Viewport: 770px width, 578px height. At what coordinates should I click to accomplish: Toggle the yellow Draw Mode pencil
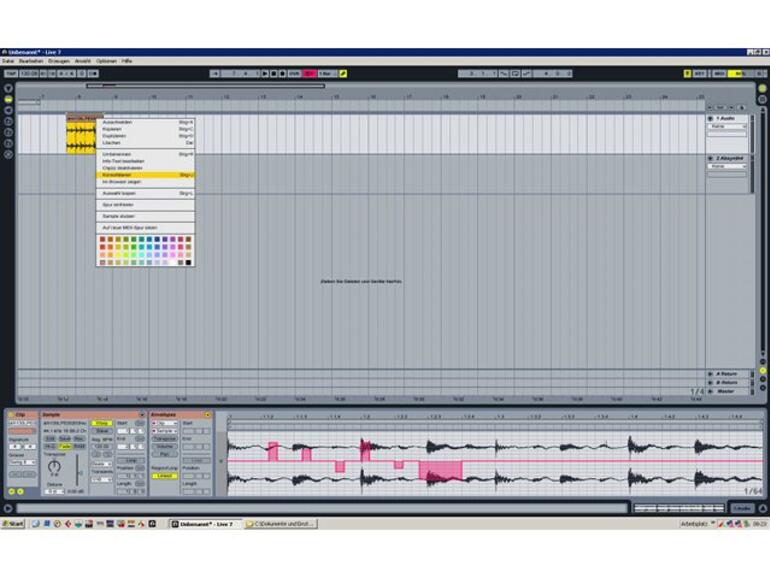coord(343,73)
